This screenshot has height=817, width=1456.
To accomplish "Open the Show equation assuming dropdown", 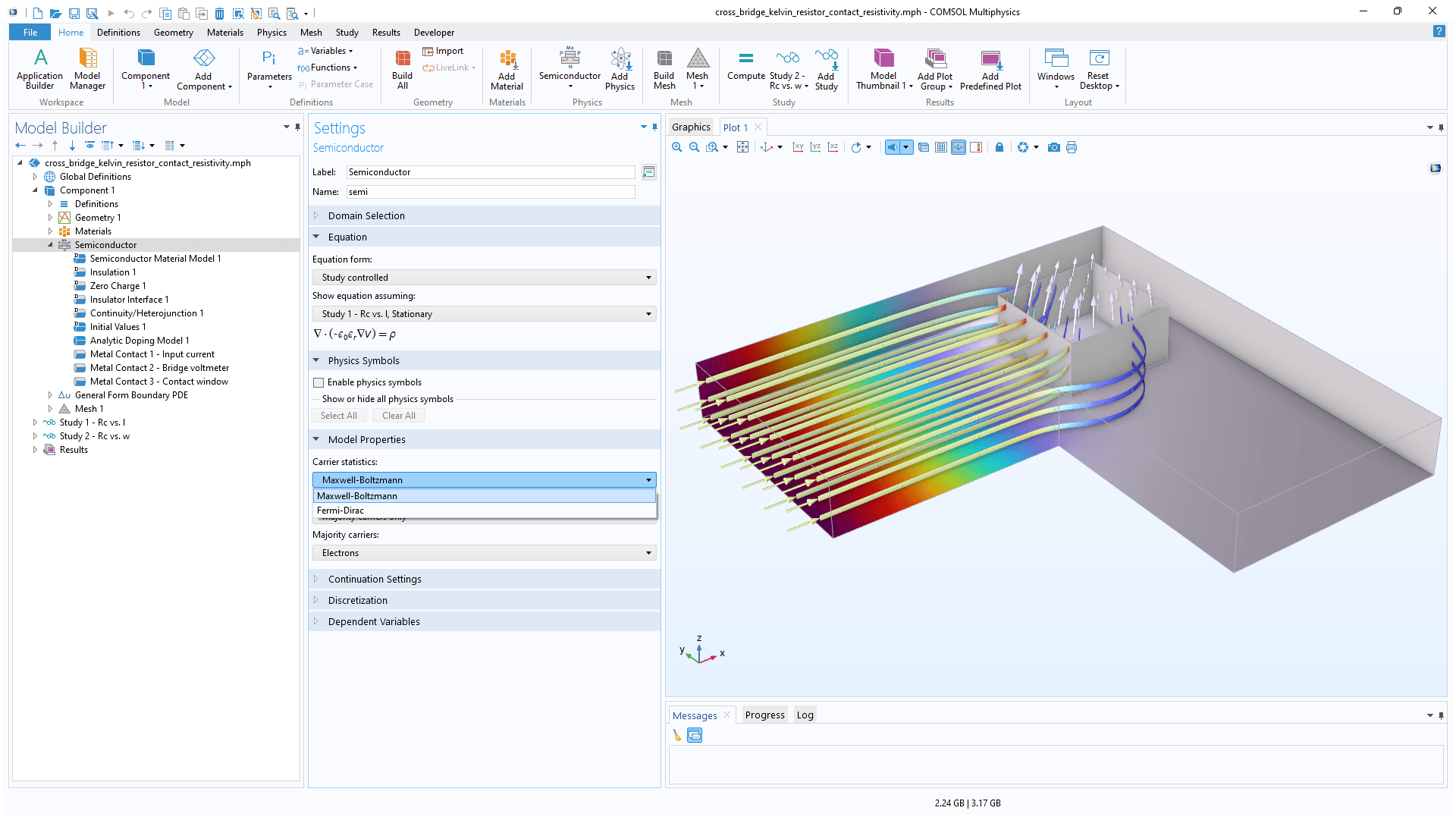I will click(x=485, y=314).
